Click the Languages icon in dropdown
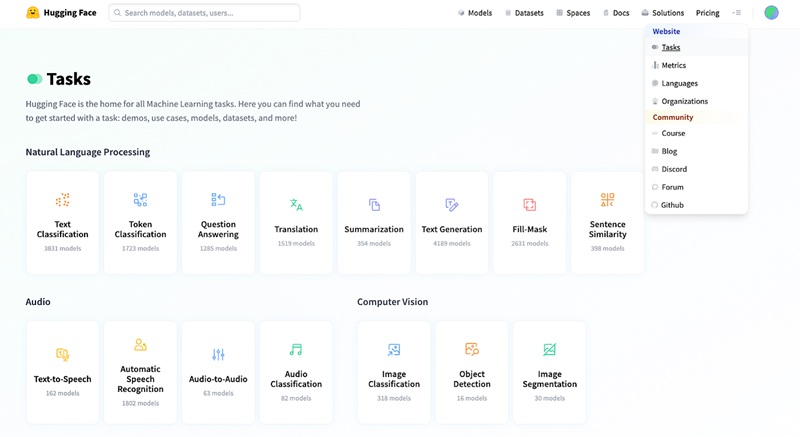Screen dimensions: 800x437 pyautogui.click(x=655, y=83)
